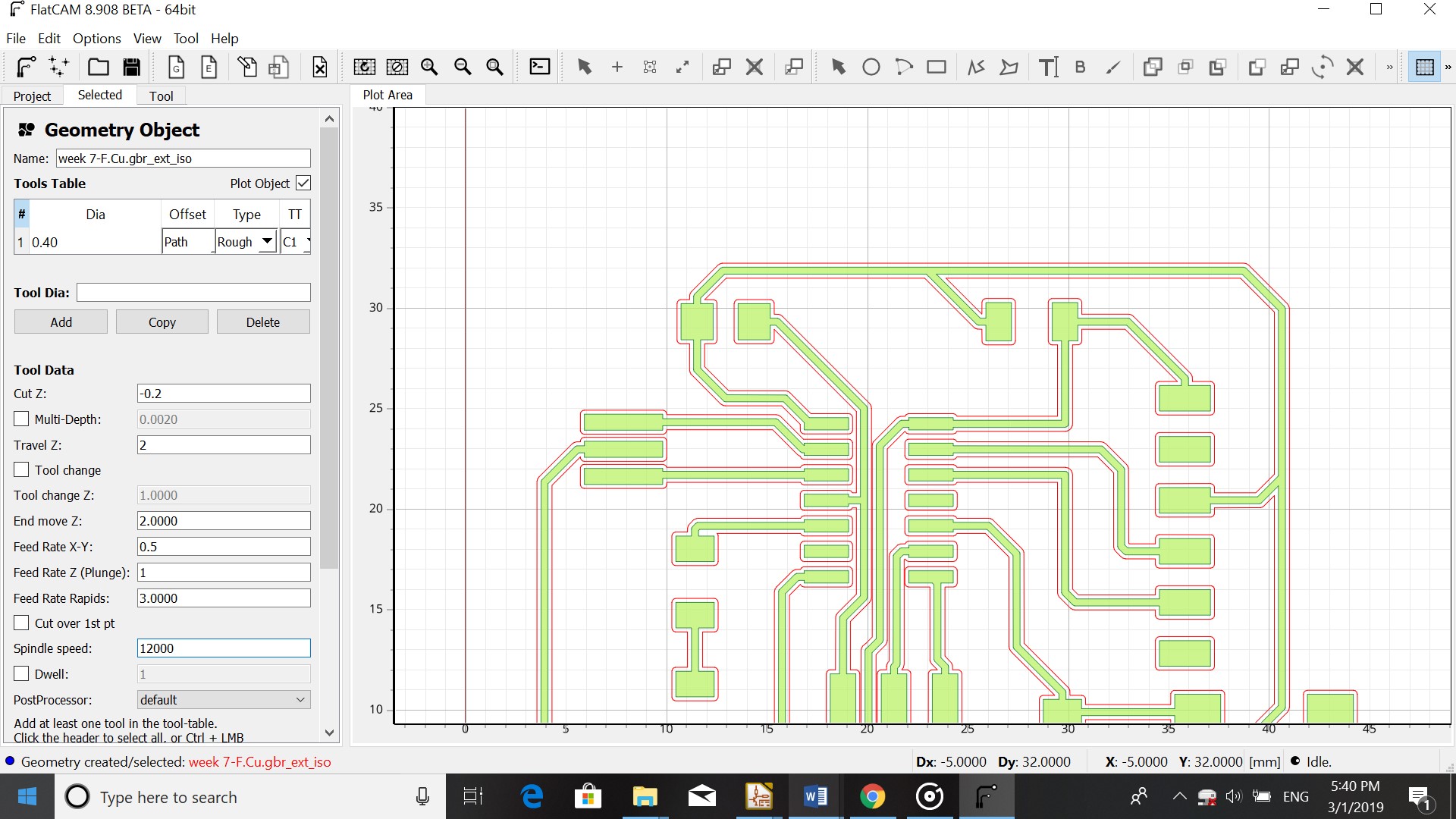1456x819 pixels.
Task: Click the Delete tool button
Action: point(262,322)
